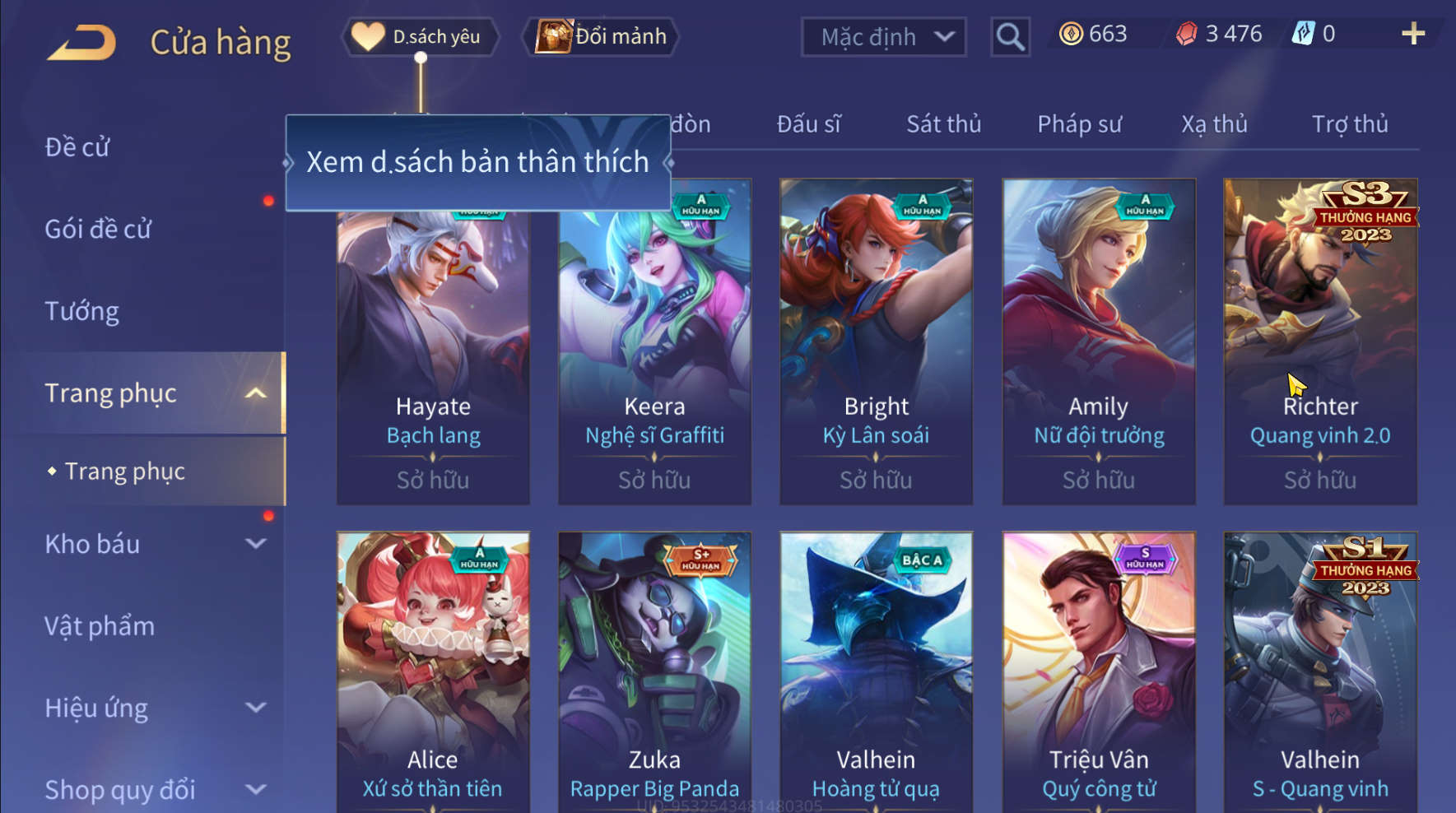Open the search magnifier icon
Viewport: 1456px width, 813px height.
(x=1010, y=37)
